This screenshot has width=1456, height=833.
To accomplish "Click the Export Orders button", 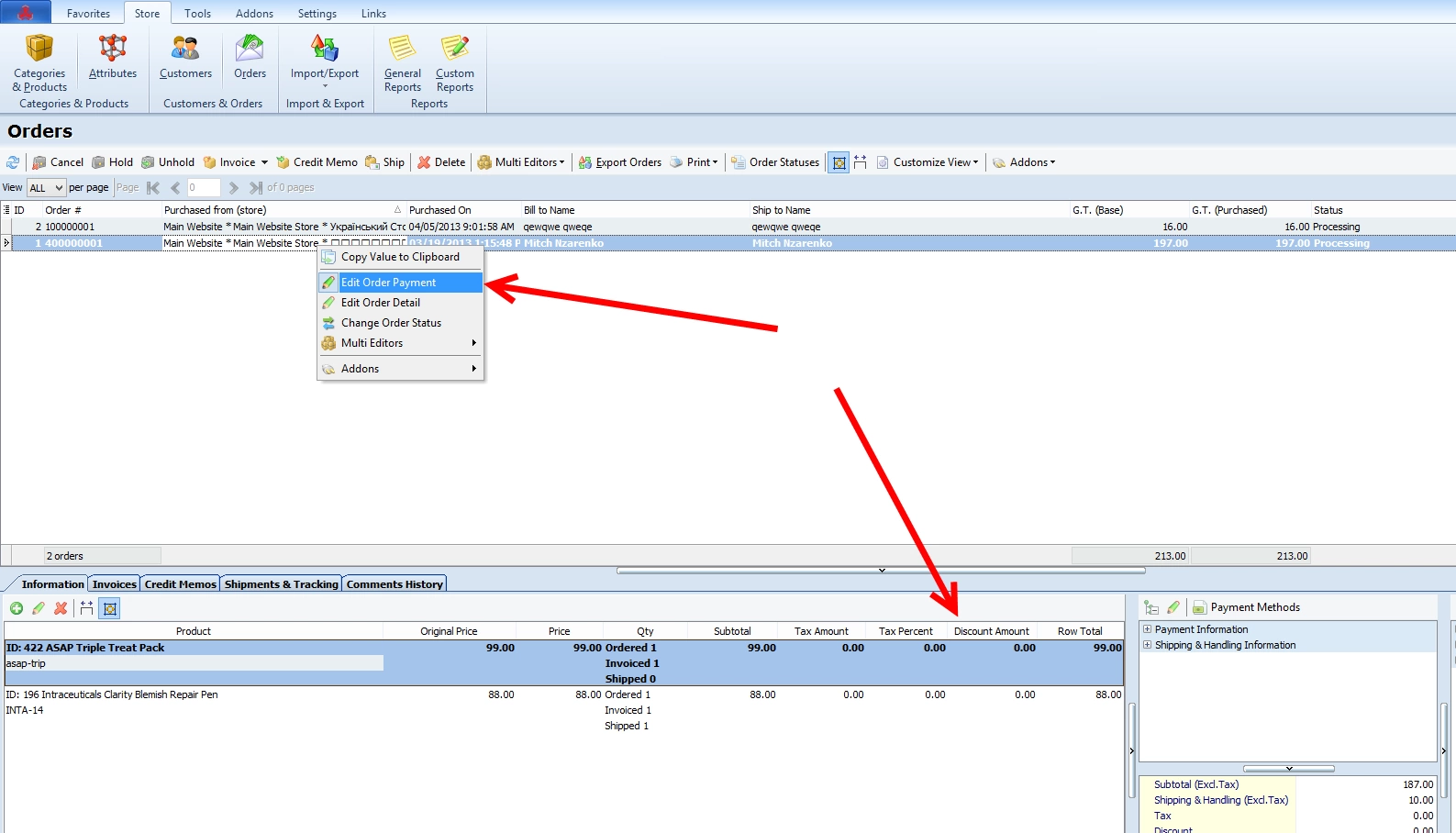I will click(619, 162).
